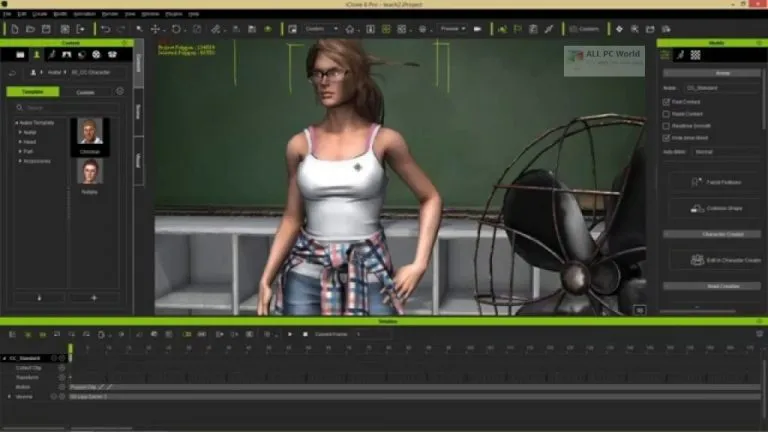Click the Play button in timeline

(x=290, y=334)
